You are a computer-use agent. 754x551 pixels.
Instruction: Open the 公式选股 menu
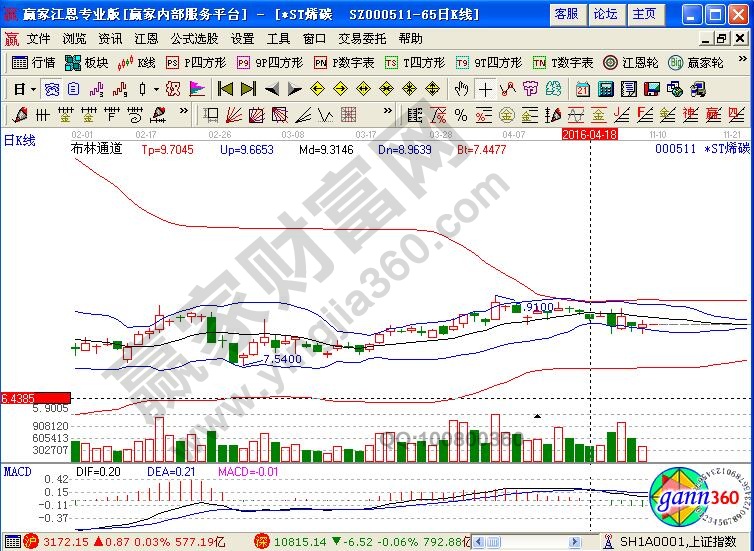pyautogui.click(x=194, y=38)
